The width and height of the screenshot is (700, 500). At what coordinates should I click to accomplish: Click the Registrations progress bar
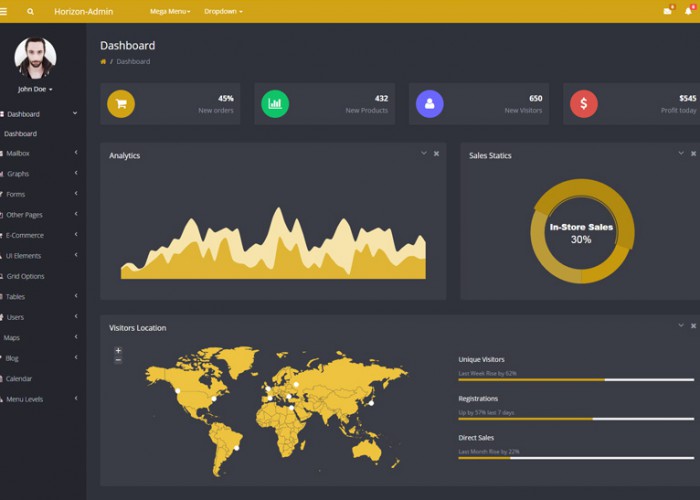pyautogui.click(x=576, y=419)
